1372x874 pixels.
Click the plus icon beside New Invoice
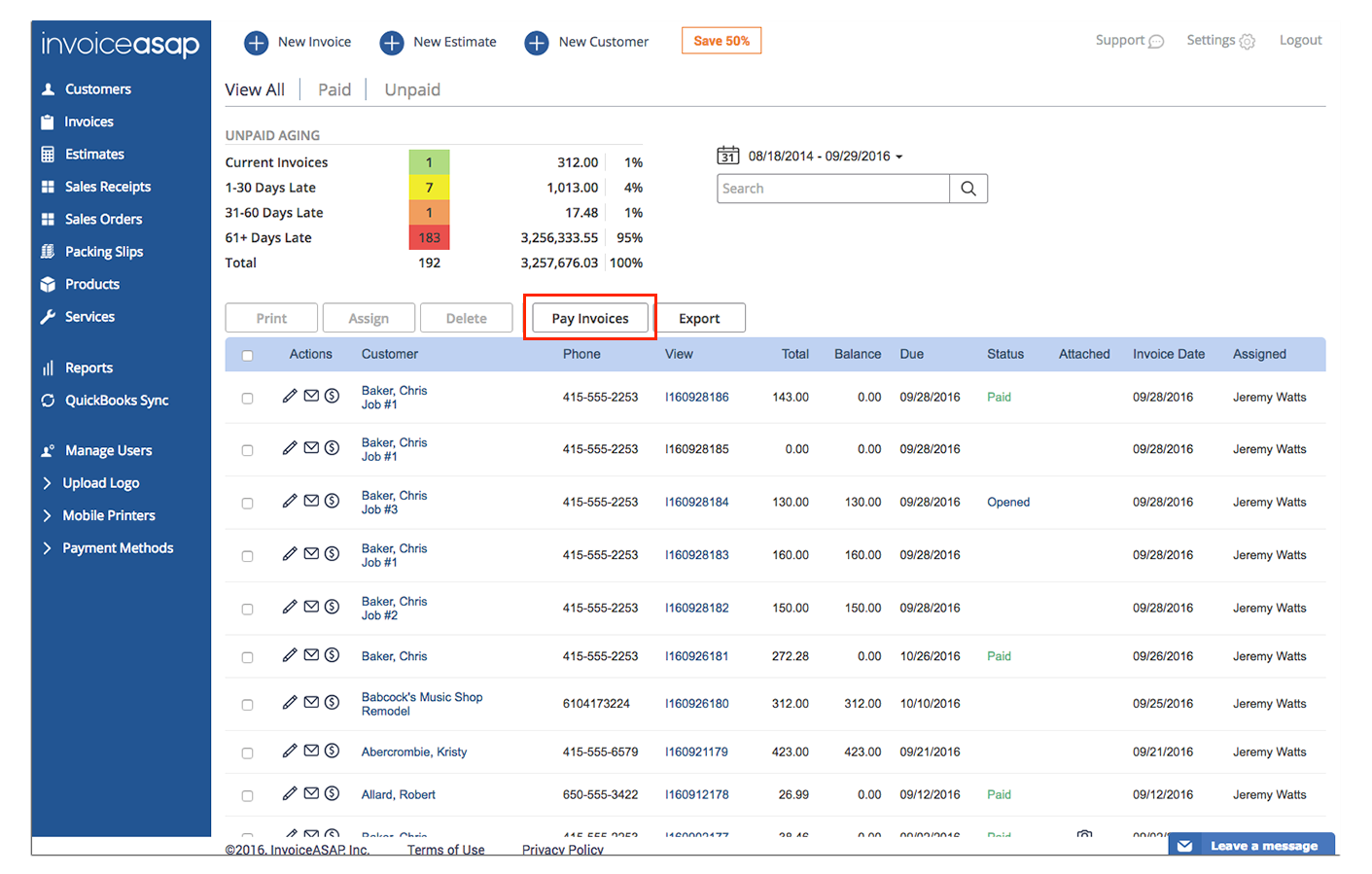257,43
